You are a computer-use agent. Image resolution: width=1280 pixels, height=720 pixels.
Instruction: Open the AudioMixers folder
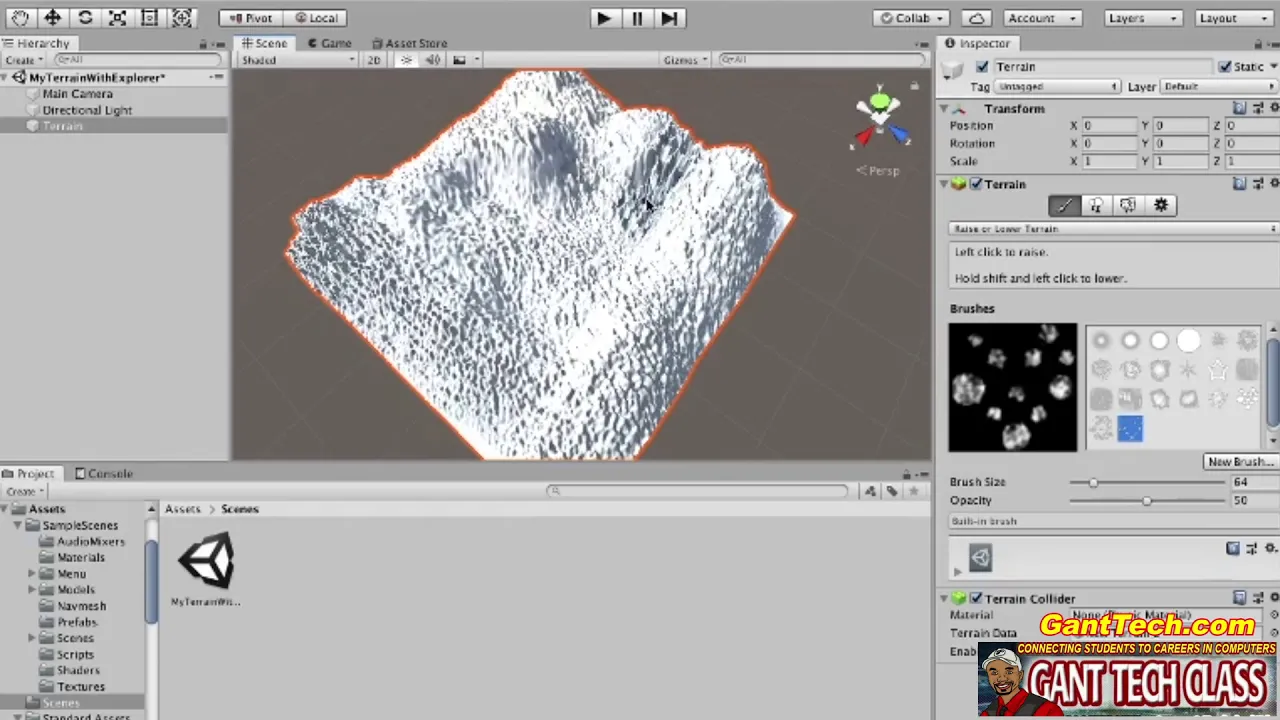[x=90, y=541]
